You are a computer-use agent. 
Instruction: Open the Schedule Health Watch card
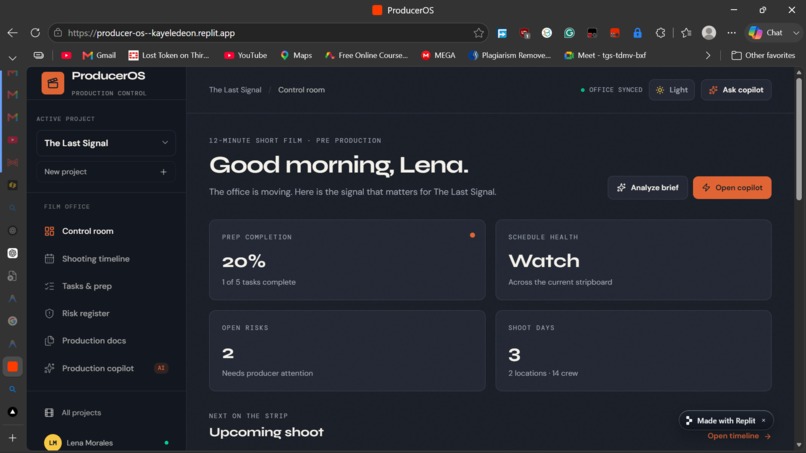click(633, 260)
